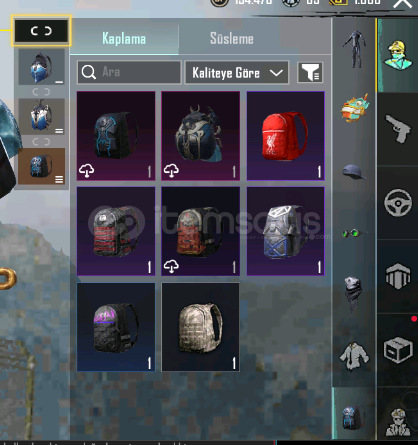418x445 pixels.
Task: Expand the Kaliteye Göre sort dropdown
Action: [x=237, y=72]
